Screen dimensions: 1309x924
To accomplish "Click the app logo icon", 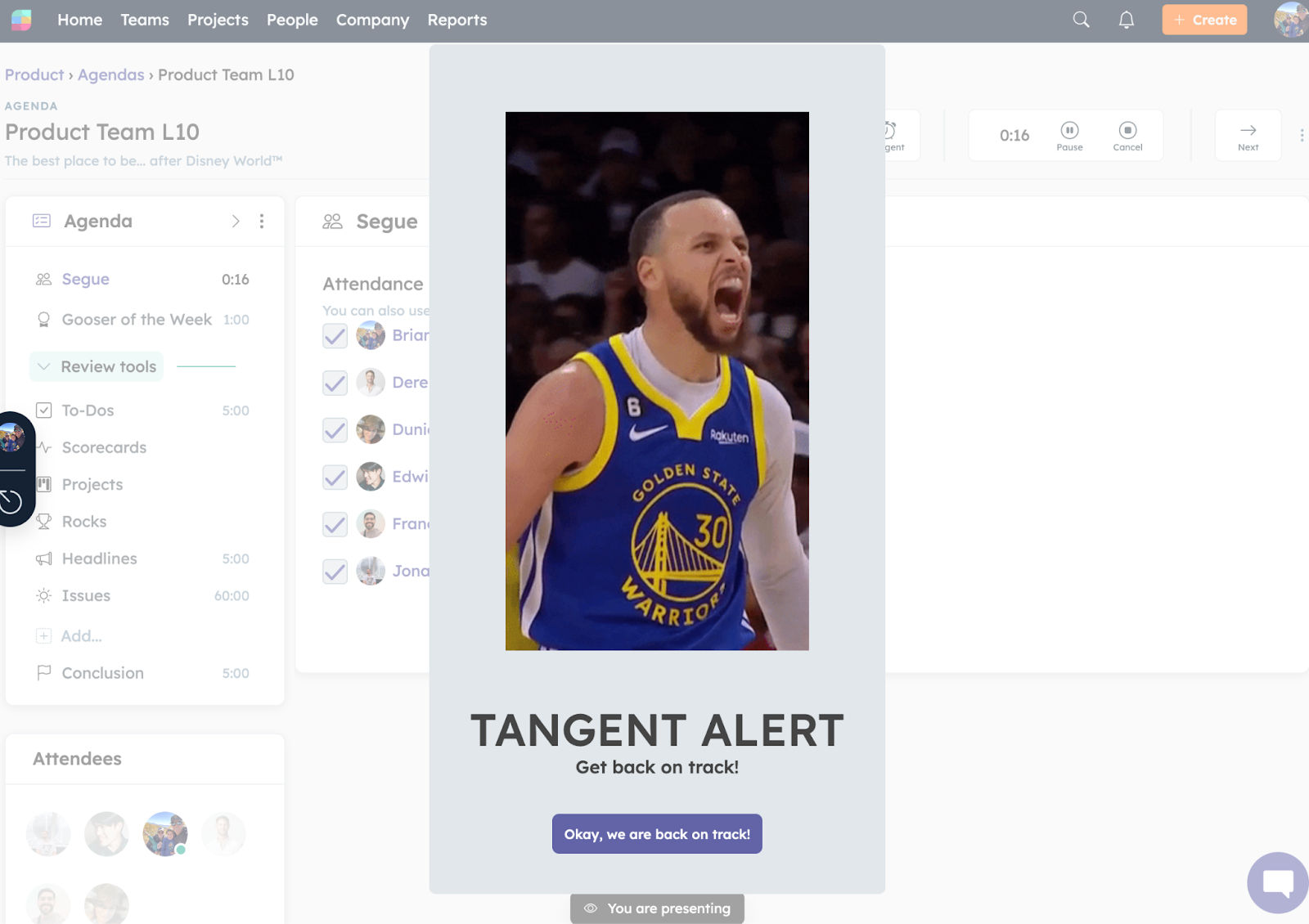I will point(21,20).
